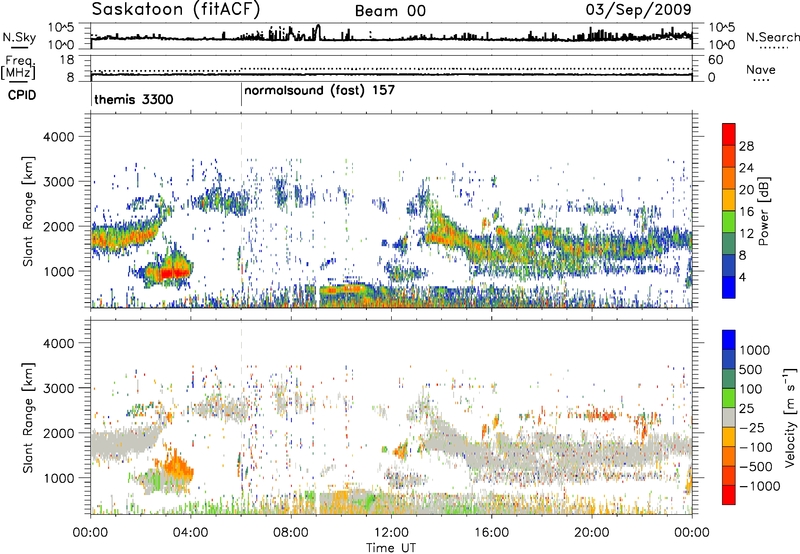Click the 'CPID' row label
This screenshot has height=554, width=800.
(21, 95)
